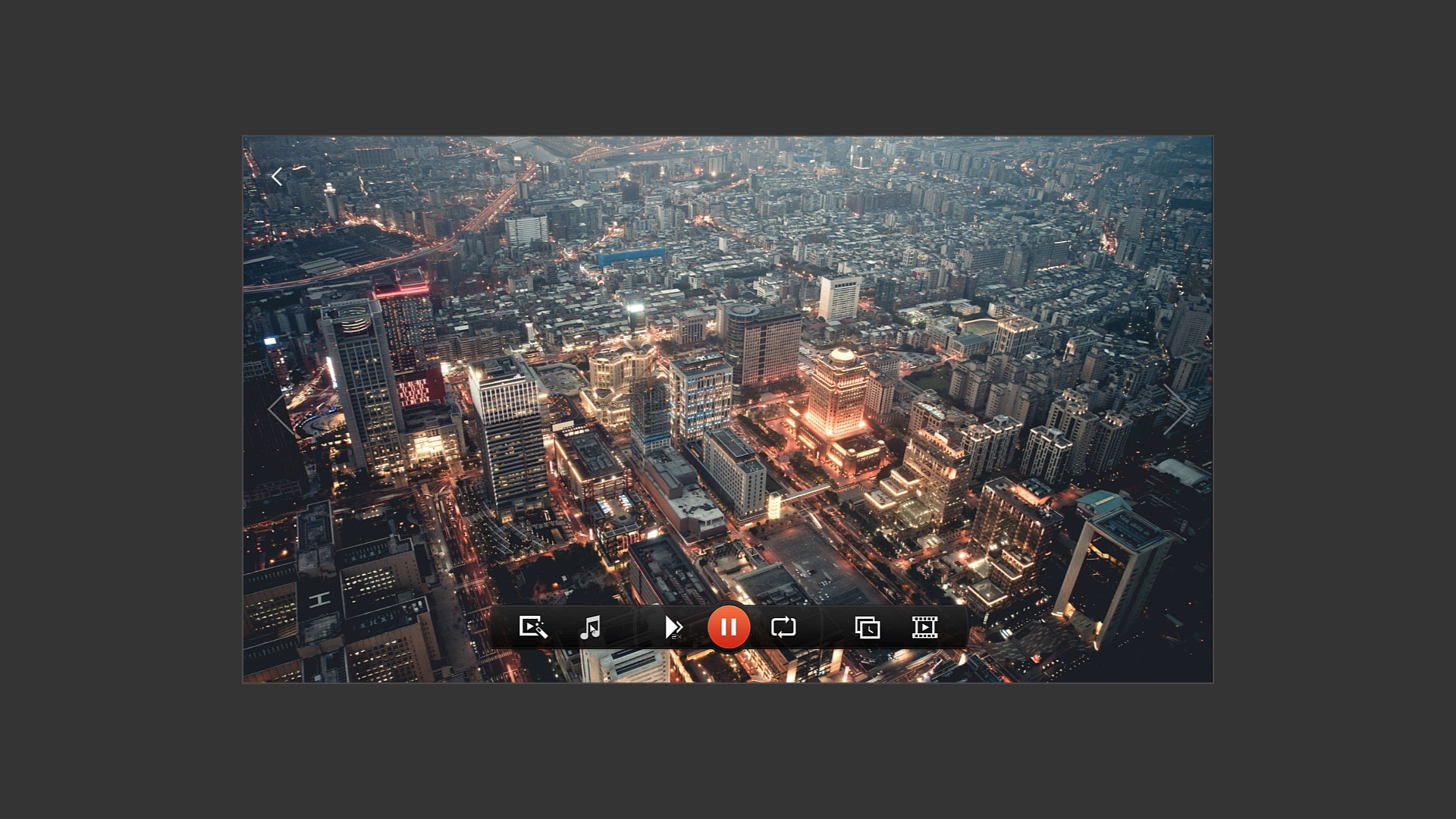The height and width of the screenshot is (819, 1456).
Task: Save slideshow as video via filmstrip icon
Action: click(x=924, y=627)
